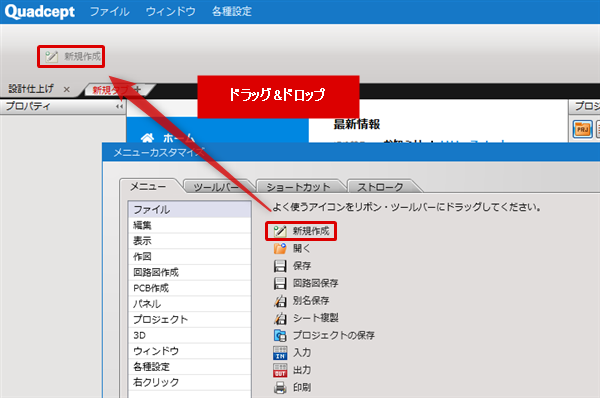Click the 新規作成 pencil icon in the command list

click(x=280, y=231)
